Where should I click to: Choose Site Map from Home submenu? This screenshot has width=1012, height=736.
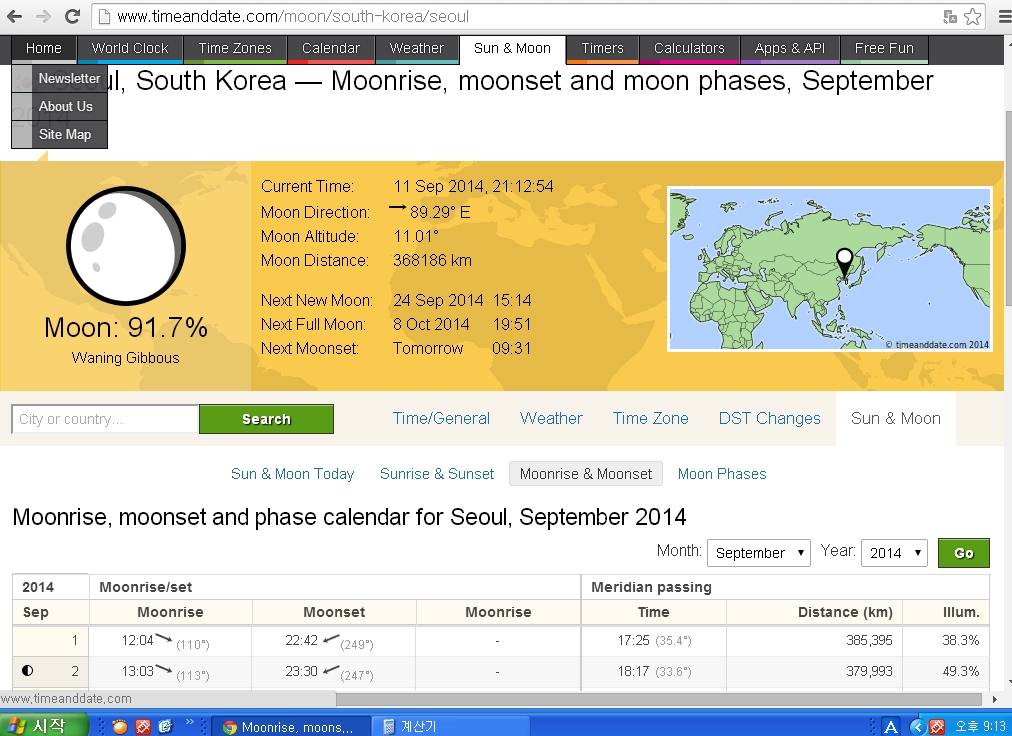point(65,134)
